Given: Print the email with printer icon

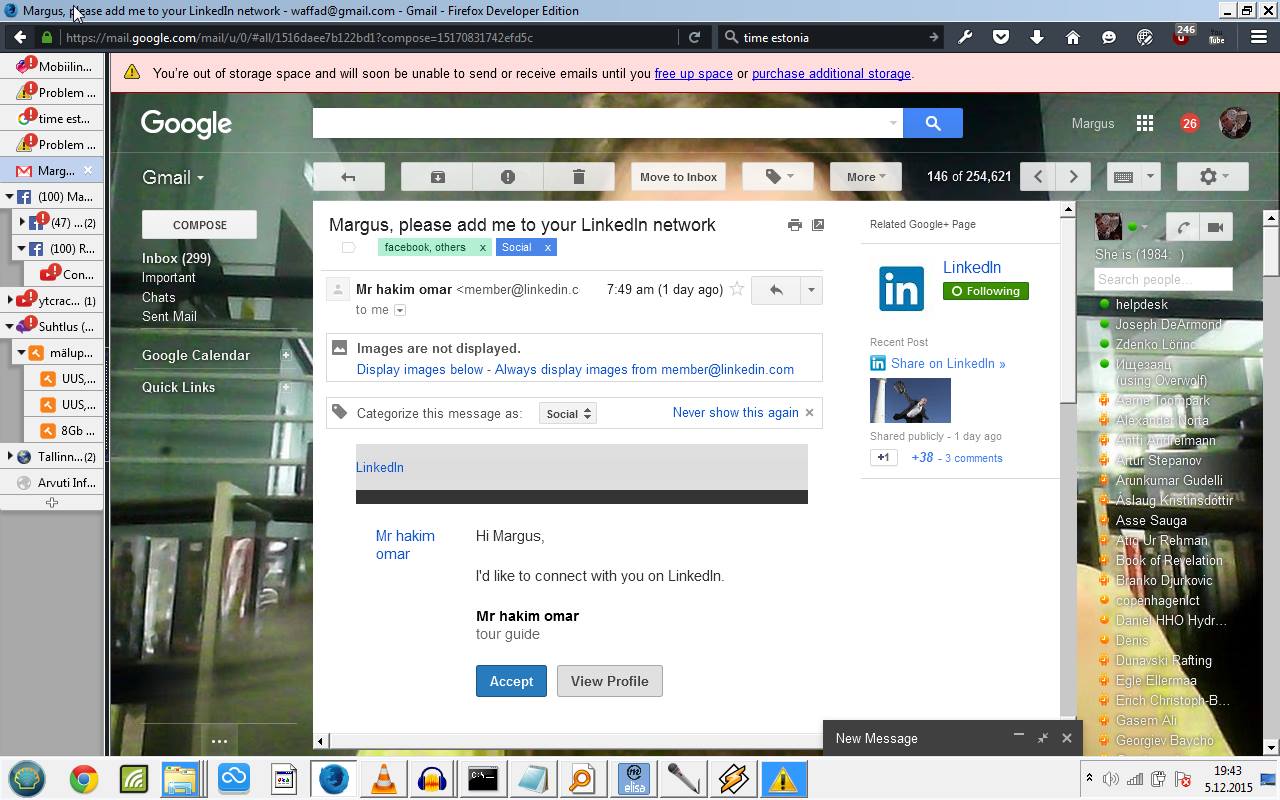Looking at the screenshot, I should tap(794, 225).
